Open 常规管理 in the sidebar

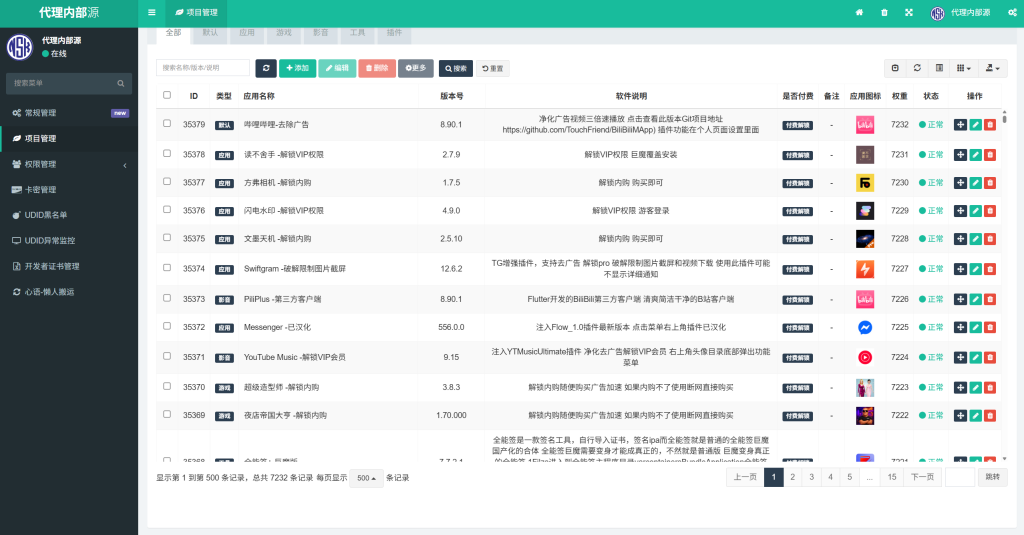69,113
